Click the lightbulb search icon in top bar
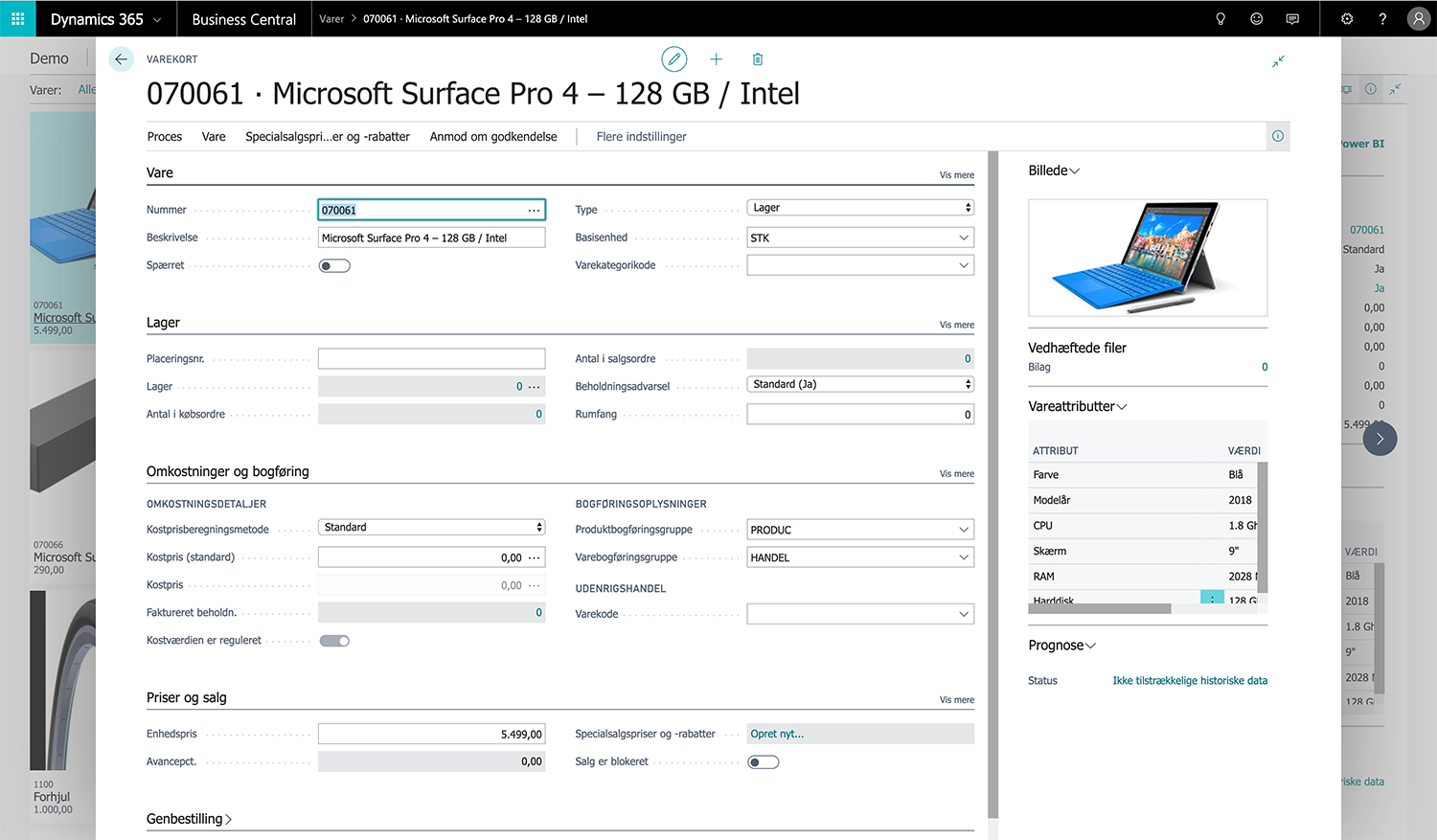Screen dimensions: 1437x840 [x=1220, y=18]
